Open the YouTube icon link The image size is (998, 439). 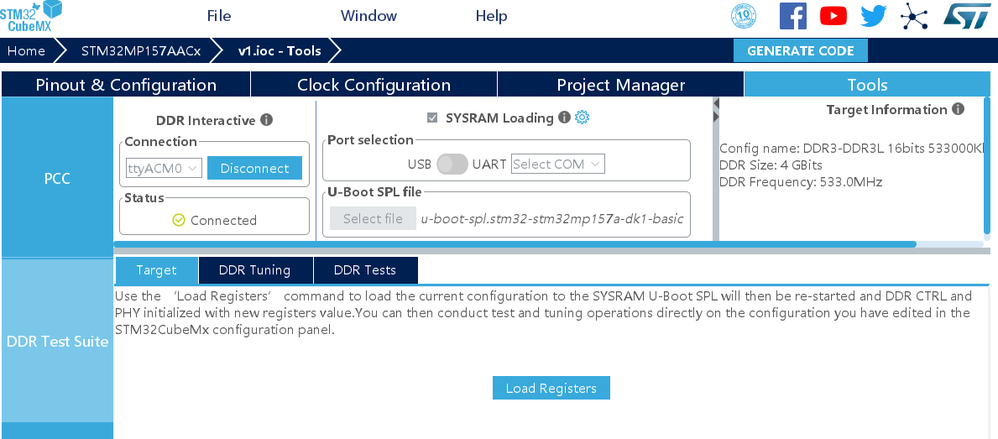pos(833,16)
